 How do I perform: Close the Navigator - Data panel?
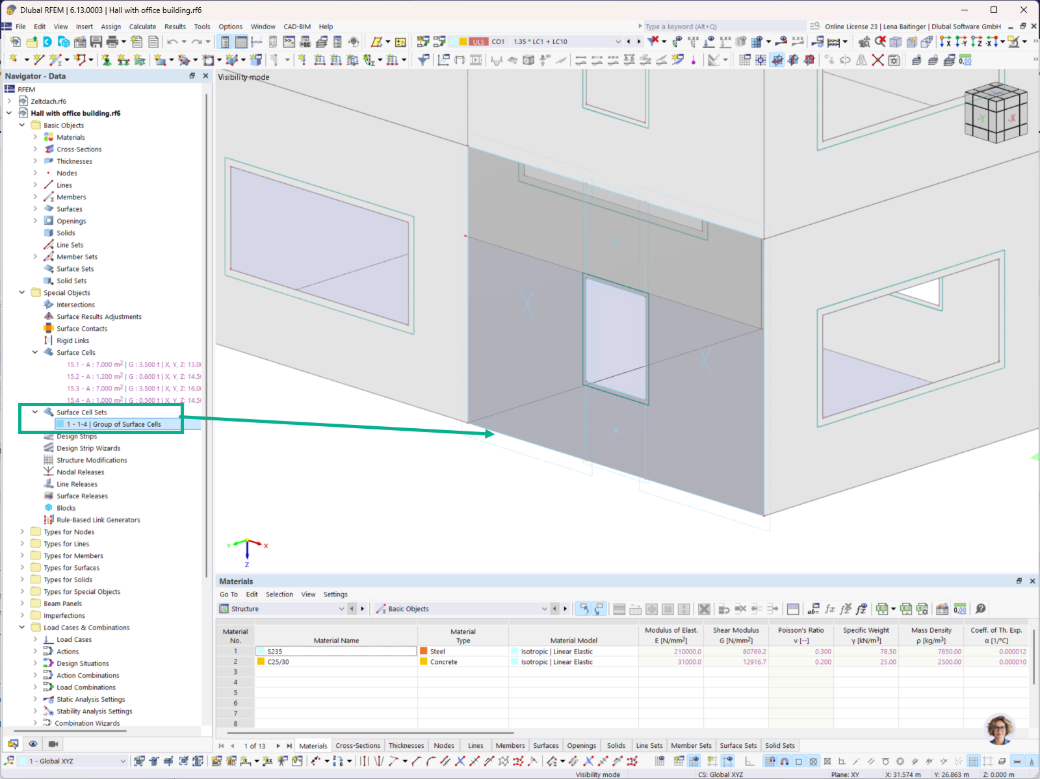click(205, 76)
